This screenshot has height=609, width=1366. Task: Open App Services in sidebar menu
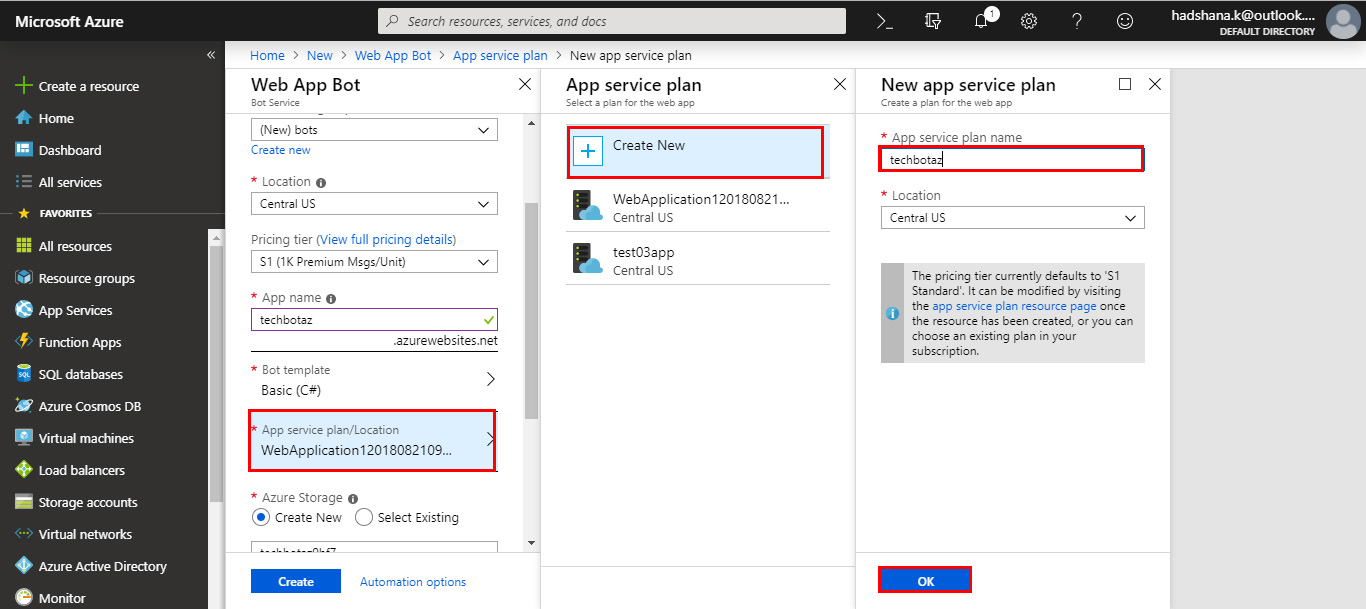pyautogui.click(x=76, y=310)
